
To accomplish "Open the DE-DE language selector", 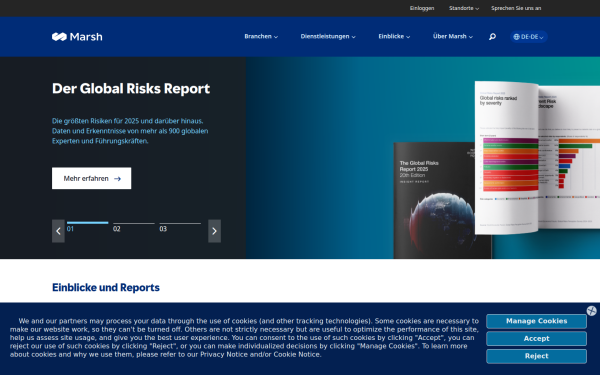I will [528, 37].
